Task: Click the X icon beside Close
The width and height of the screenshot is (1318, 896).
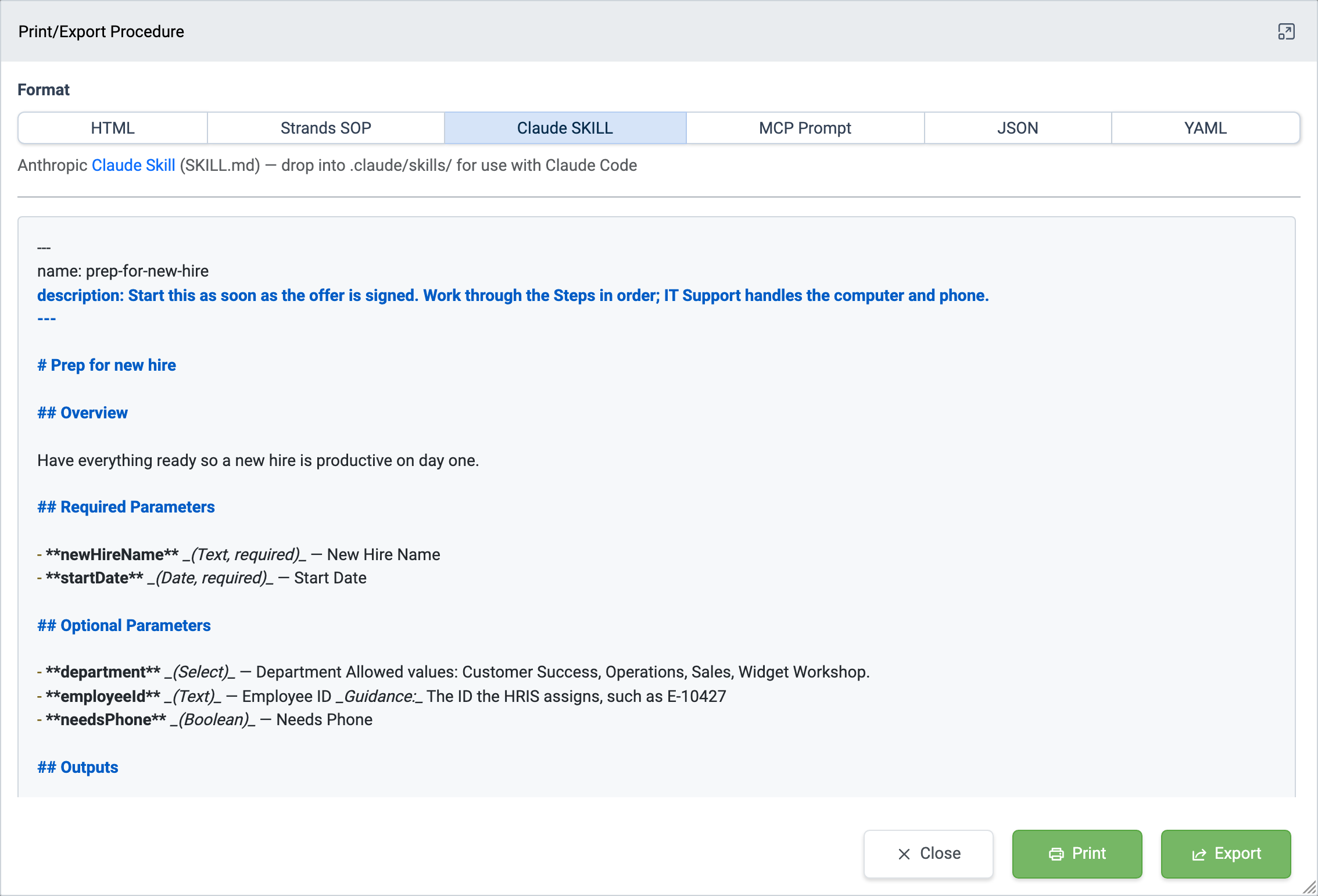Action: pyautogui.click(x=904, y=854)
